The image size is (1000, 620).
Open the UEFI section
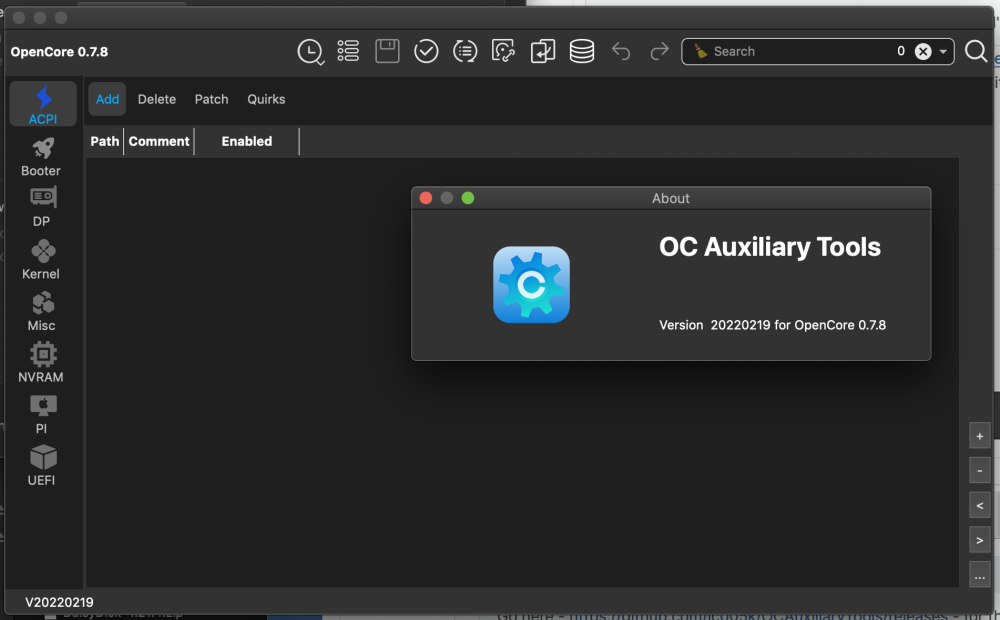click(41, 466)
